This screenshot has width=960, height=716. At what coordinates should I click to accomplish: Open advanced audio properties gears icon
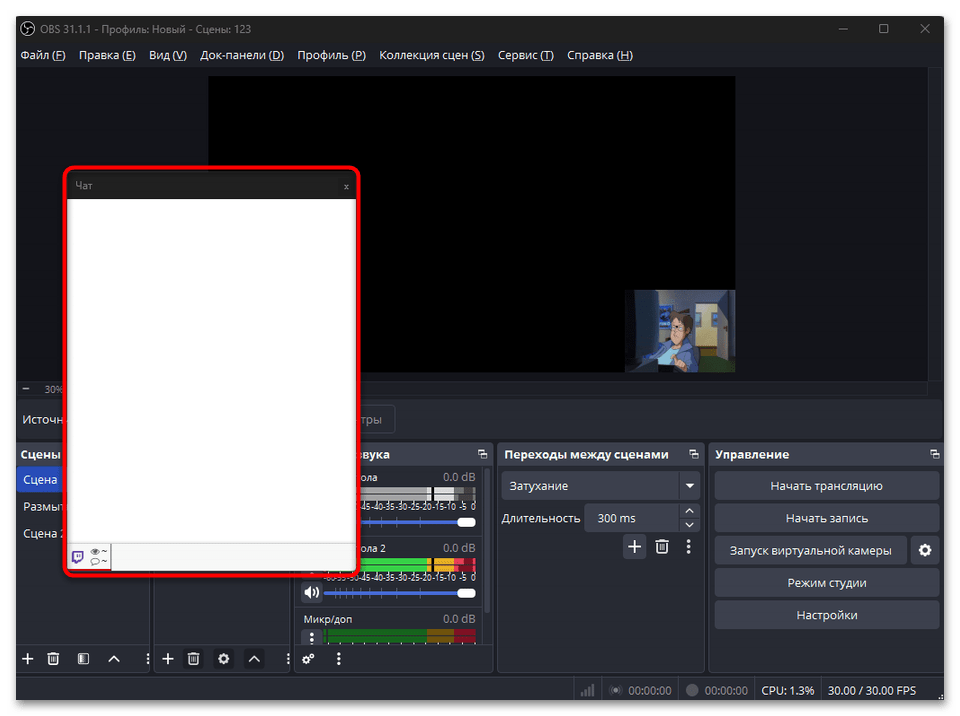pyautogui.click(x=309, y=659)
